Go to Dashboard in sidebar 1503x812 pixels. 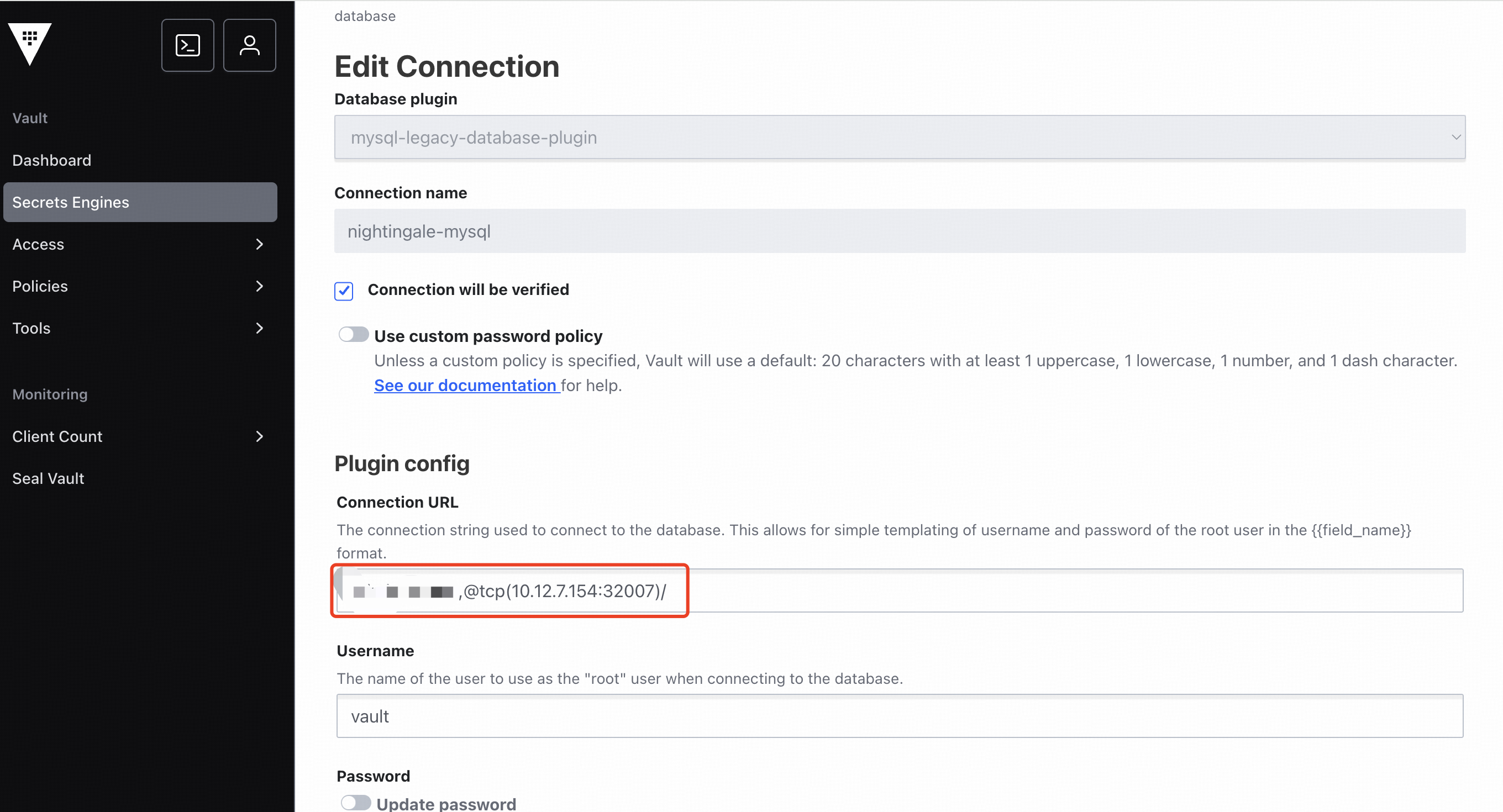point(52,160)
